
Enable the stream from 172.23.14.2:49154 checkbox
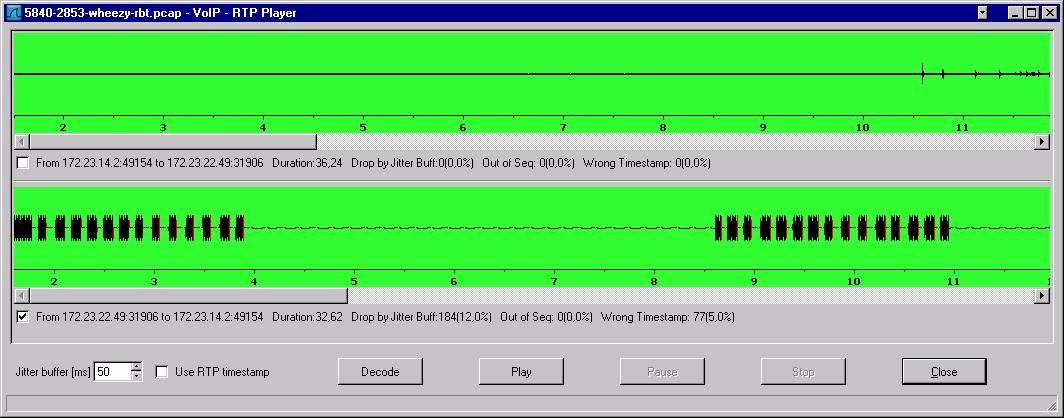tap(23, 163)
